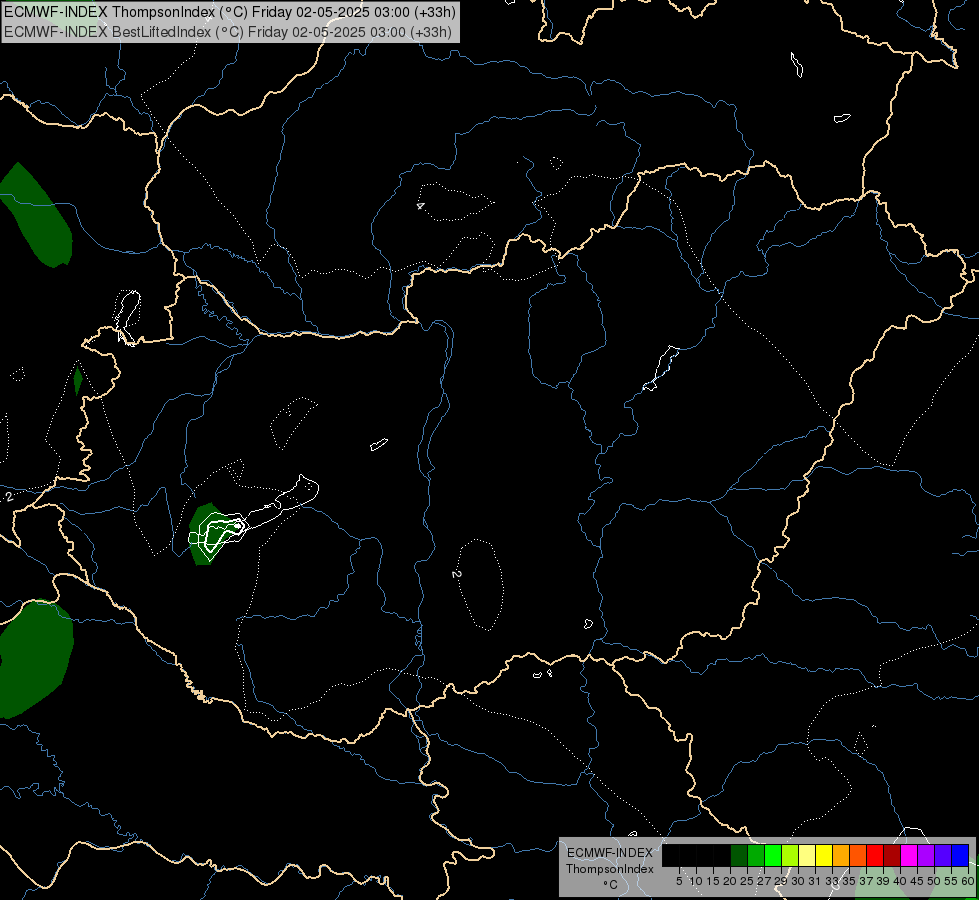Click the blue 55-60 legend swatch

tap(960, 855)
